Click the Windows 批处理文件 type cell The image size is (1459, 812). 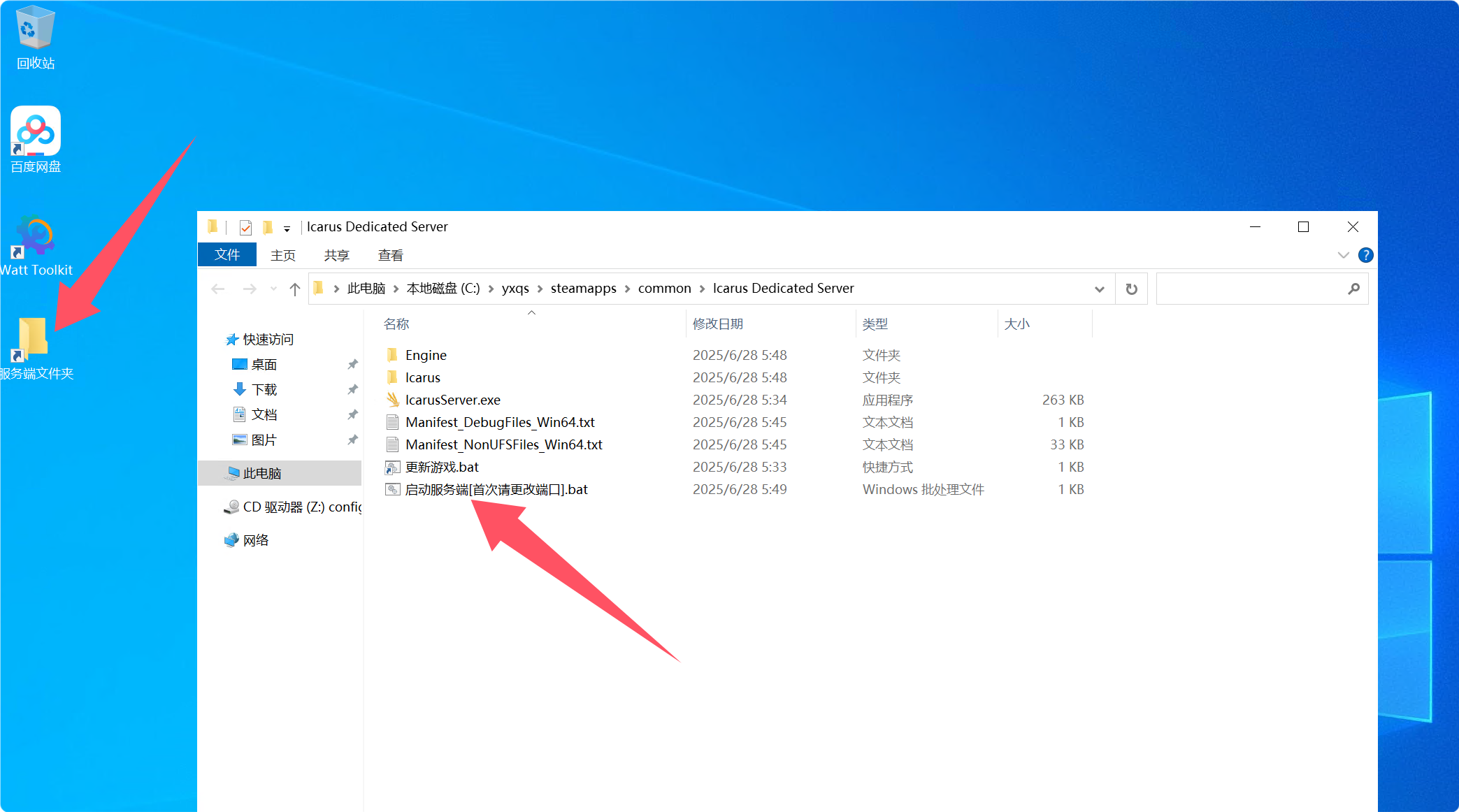tap(923, 489)
